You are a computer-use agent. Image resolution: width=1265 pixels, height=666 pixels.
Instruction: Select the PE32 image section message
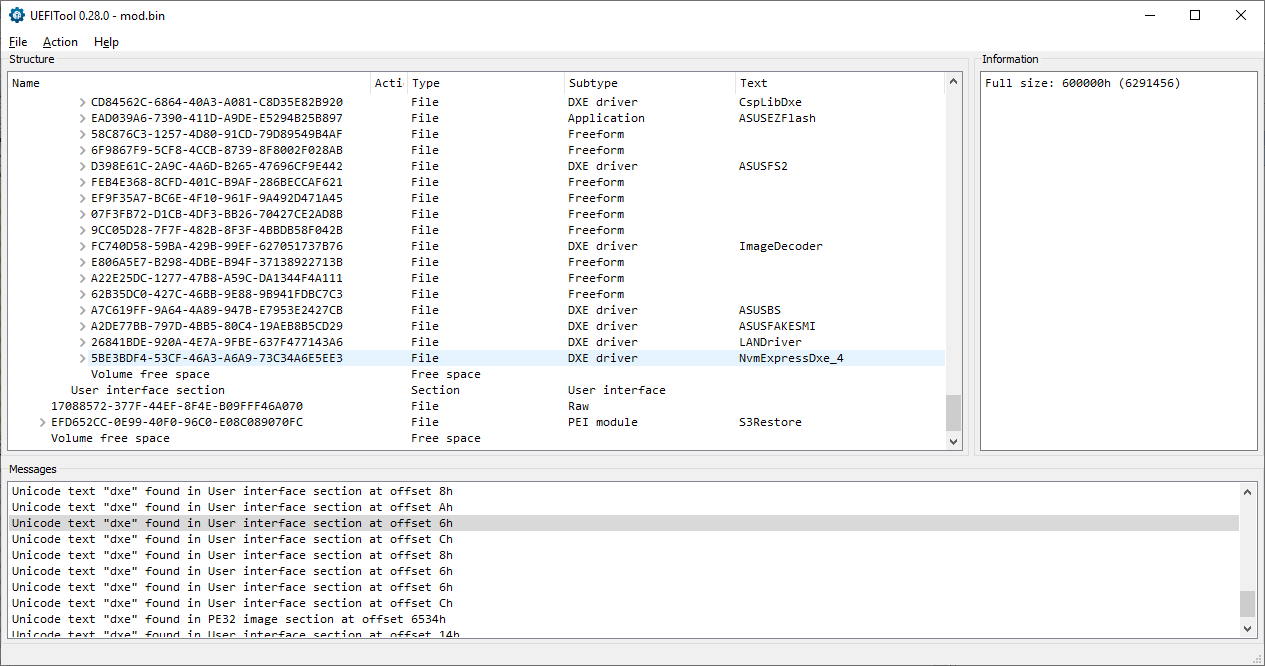point(228,619)
